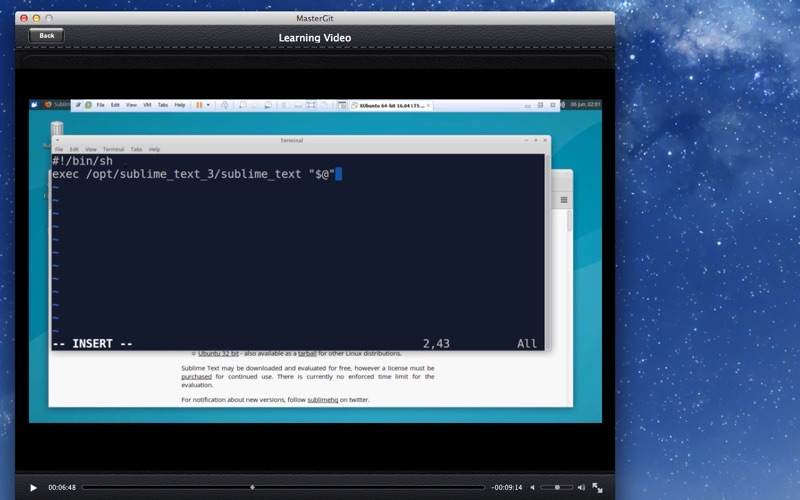Click the orange pause VM icon

pos(199,105)
